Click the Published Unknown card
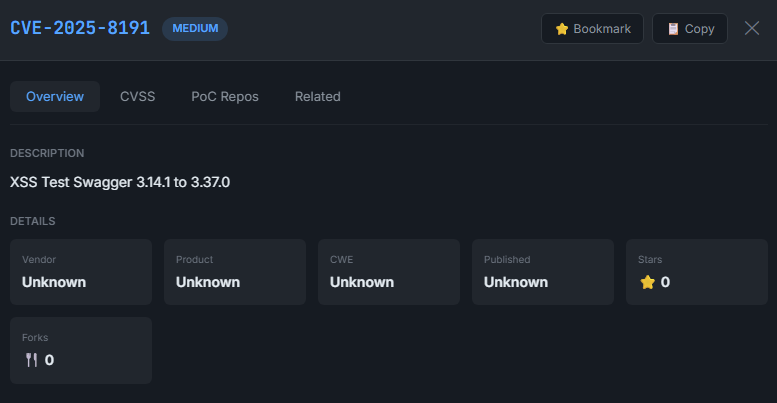Screen dimensions: 777x403 pyautogui.click(x=543, y=271)
